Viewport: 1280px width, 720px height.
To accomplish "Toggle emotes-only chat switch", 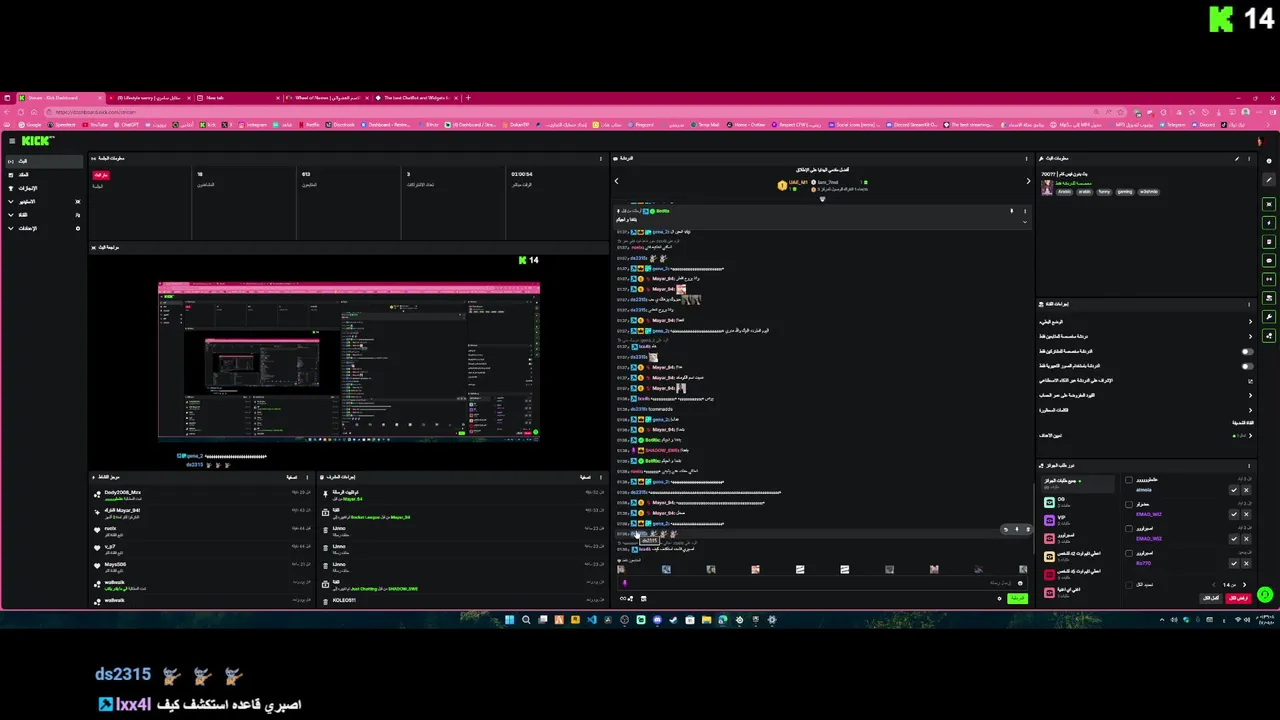I will [x=1247, y=366].
